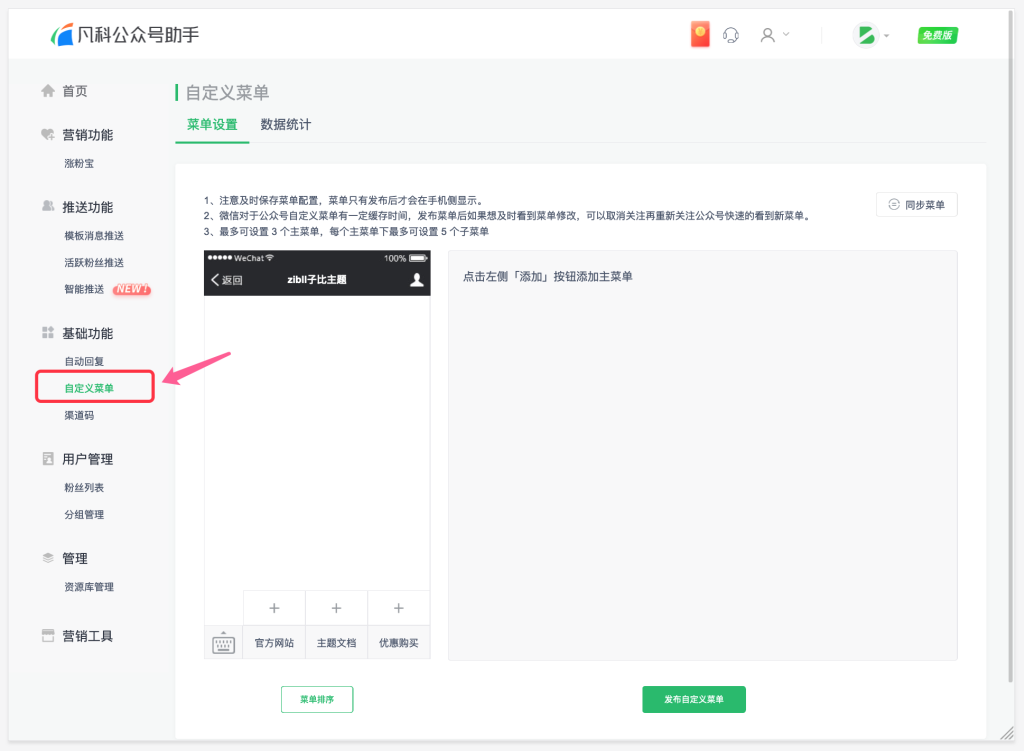The image size is (1024, 751).
Task: Click the home icon beside 首页
Action: click(x=48, y=90)
